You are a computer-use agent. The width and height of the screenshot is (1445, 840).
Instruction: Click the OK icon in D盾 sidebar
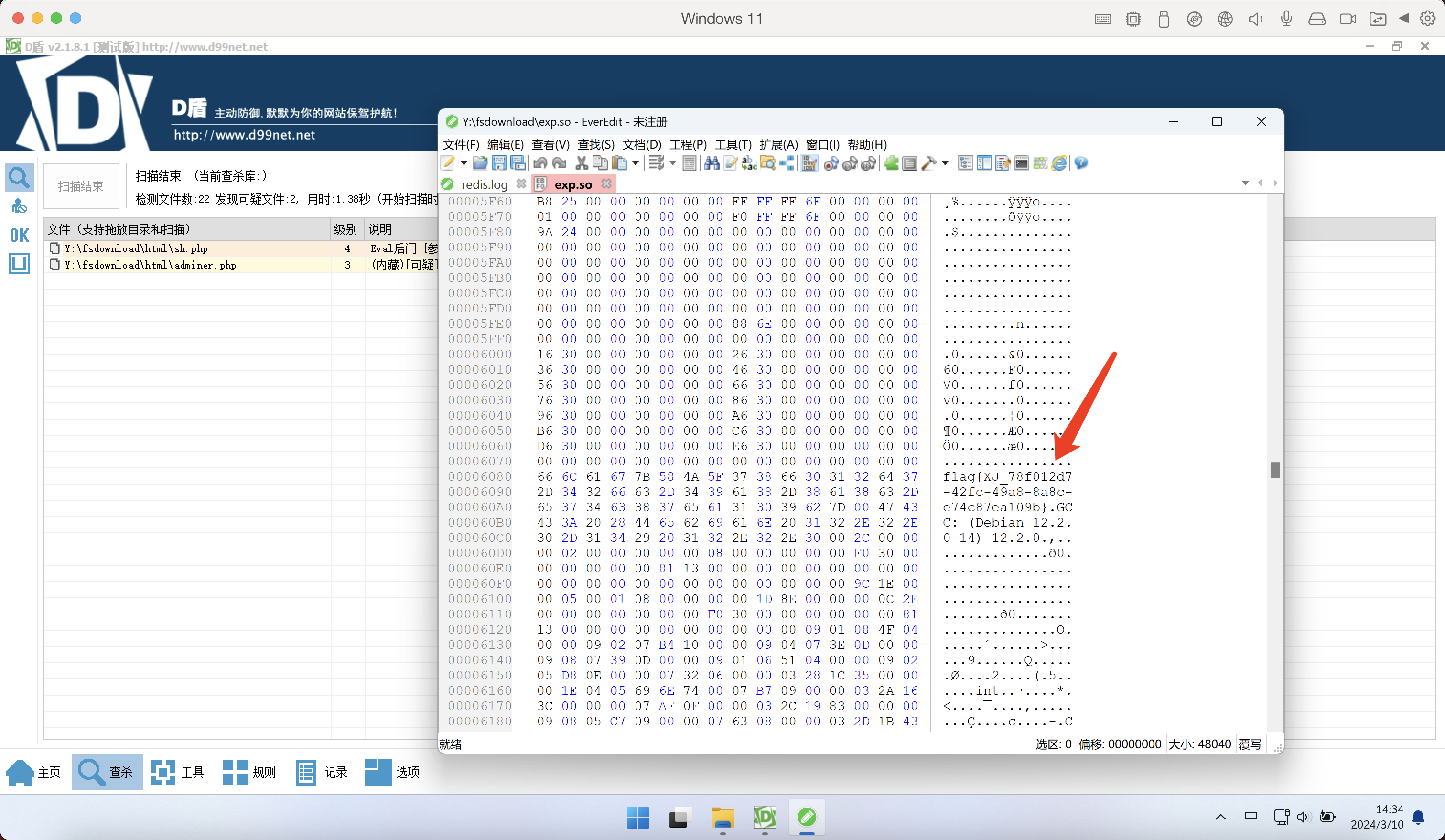point(19,235)
